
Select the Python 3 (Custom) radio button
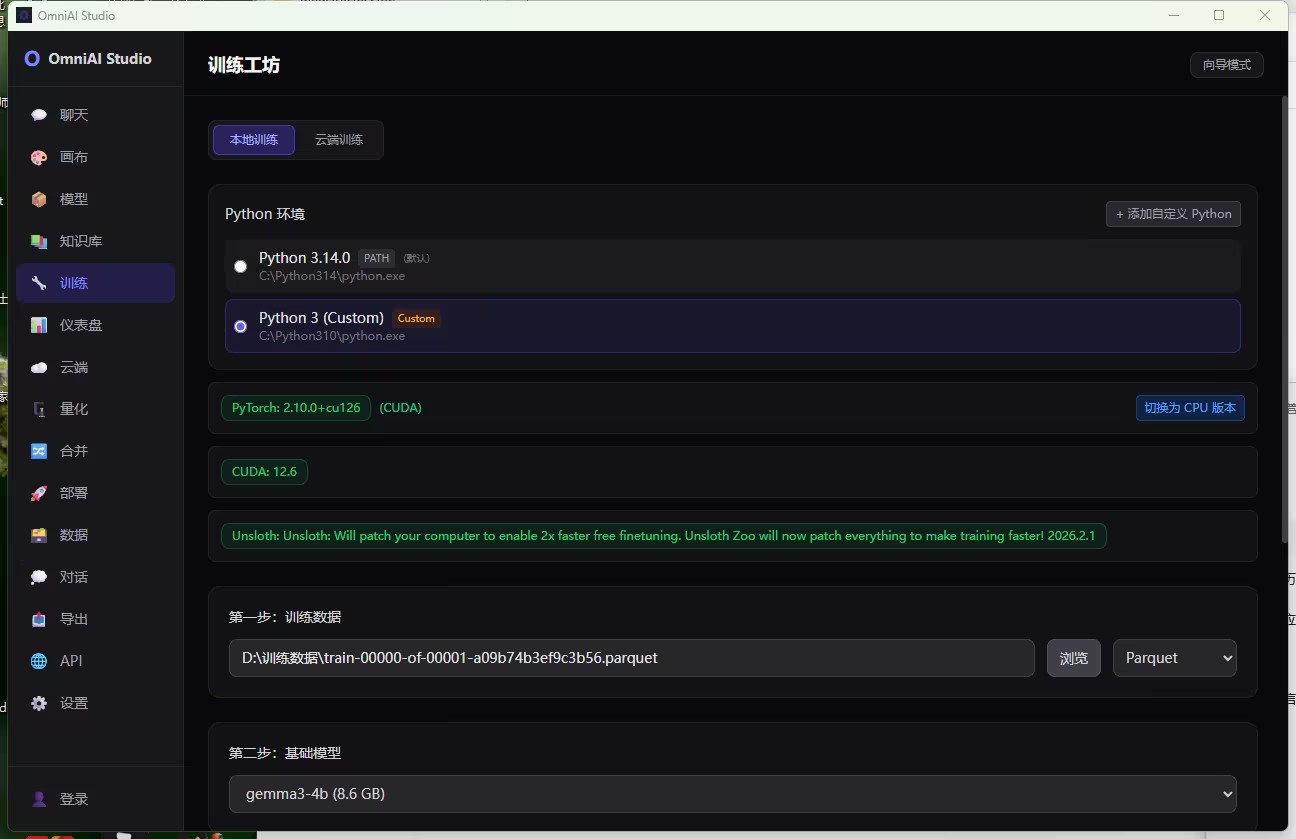[x=240, y=326]
